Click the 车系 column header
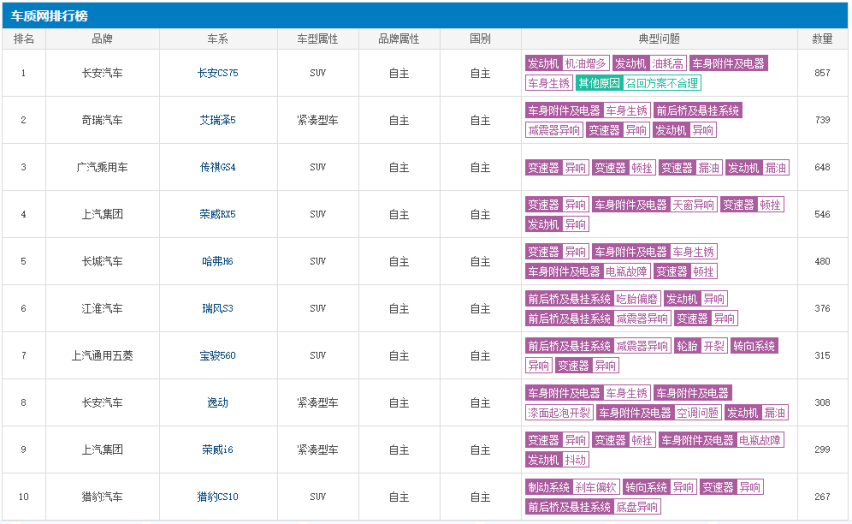The height and width of the screenshot is (524, 852). pyautogui.click(x=217, y=39)
